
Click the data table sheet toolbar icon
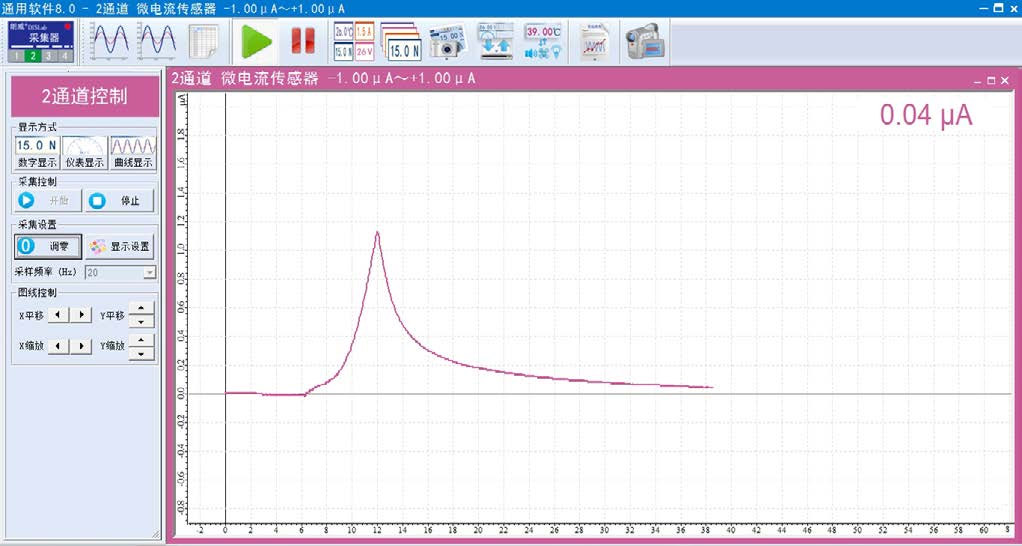click(204, 41)
